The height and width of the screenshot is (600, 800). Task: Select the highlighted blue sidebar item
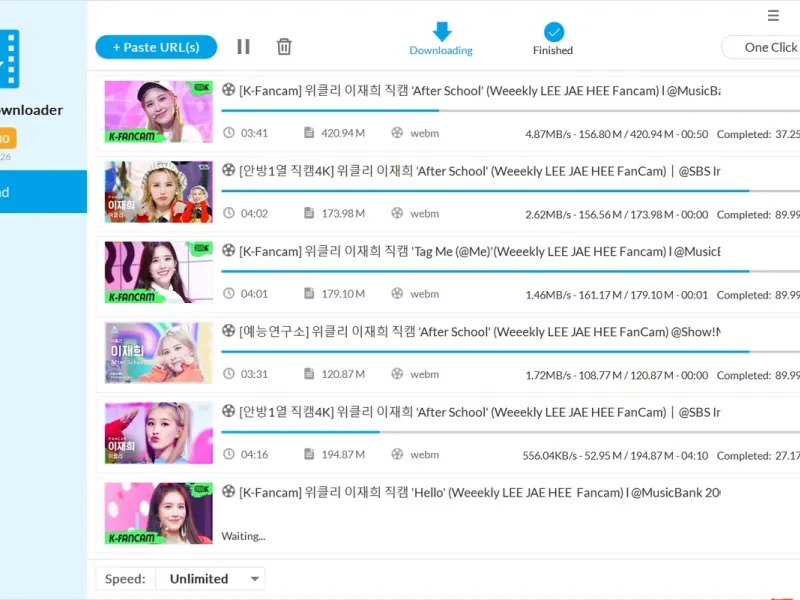pos(43,192)
